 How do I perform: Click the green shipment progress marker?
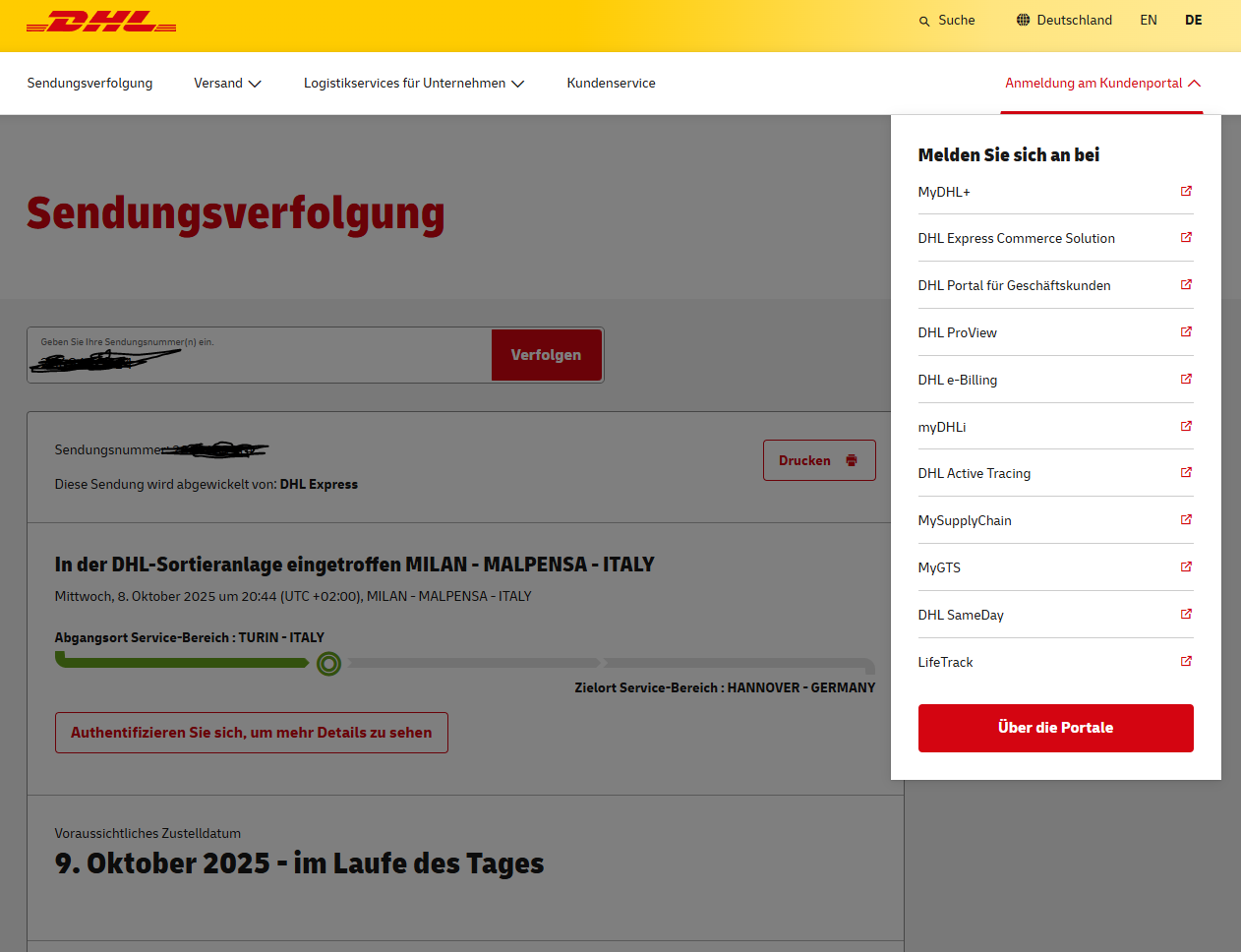point(329,664)
